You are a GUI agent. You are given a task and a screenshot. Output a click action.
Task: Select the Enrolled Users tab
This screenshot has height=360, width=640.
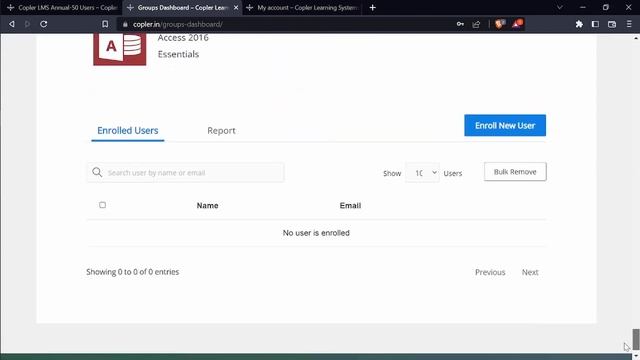(128, 131)
